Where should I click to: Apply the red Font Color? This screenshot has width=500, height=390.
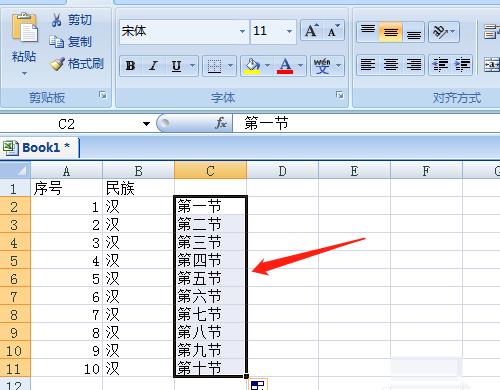coord(285,66)
